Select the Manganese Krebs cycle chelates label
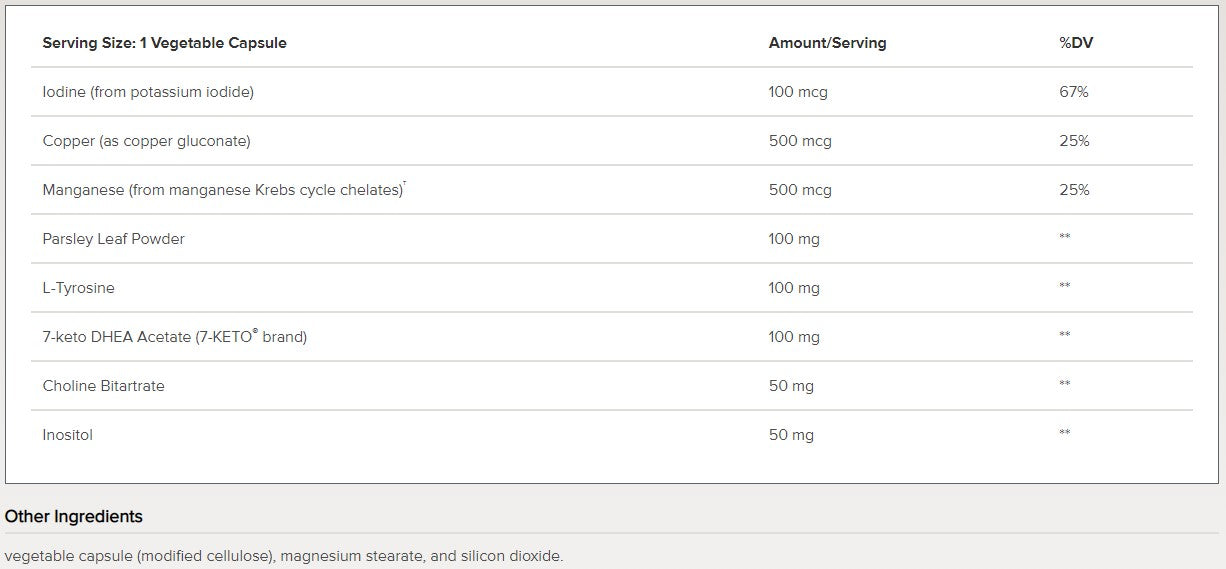 coord(222,190)
